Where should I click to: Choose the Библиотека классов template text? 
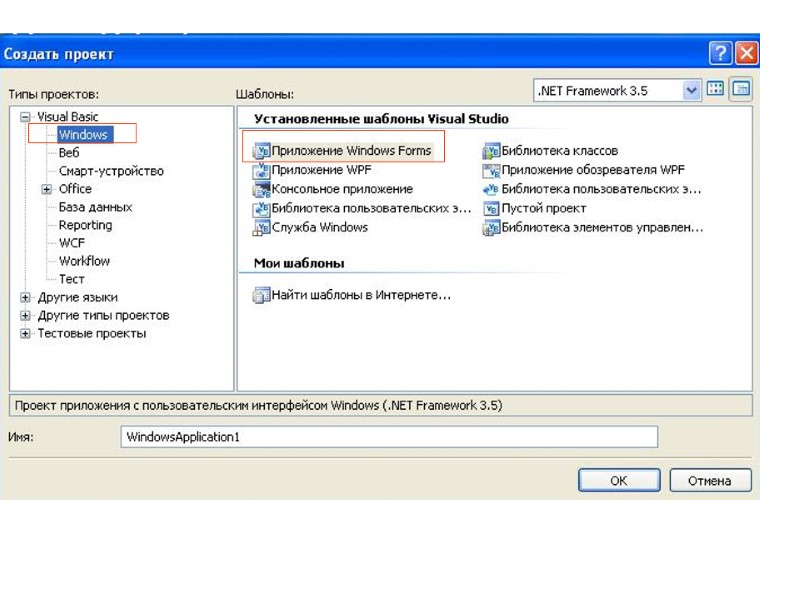560,151
